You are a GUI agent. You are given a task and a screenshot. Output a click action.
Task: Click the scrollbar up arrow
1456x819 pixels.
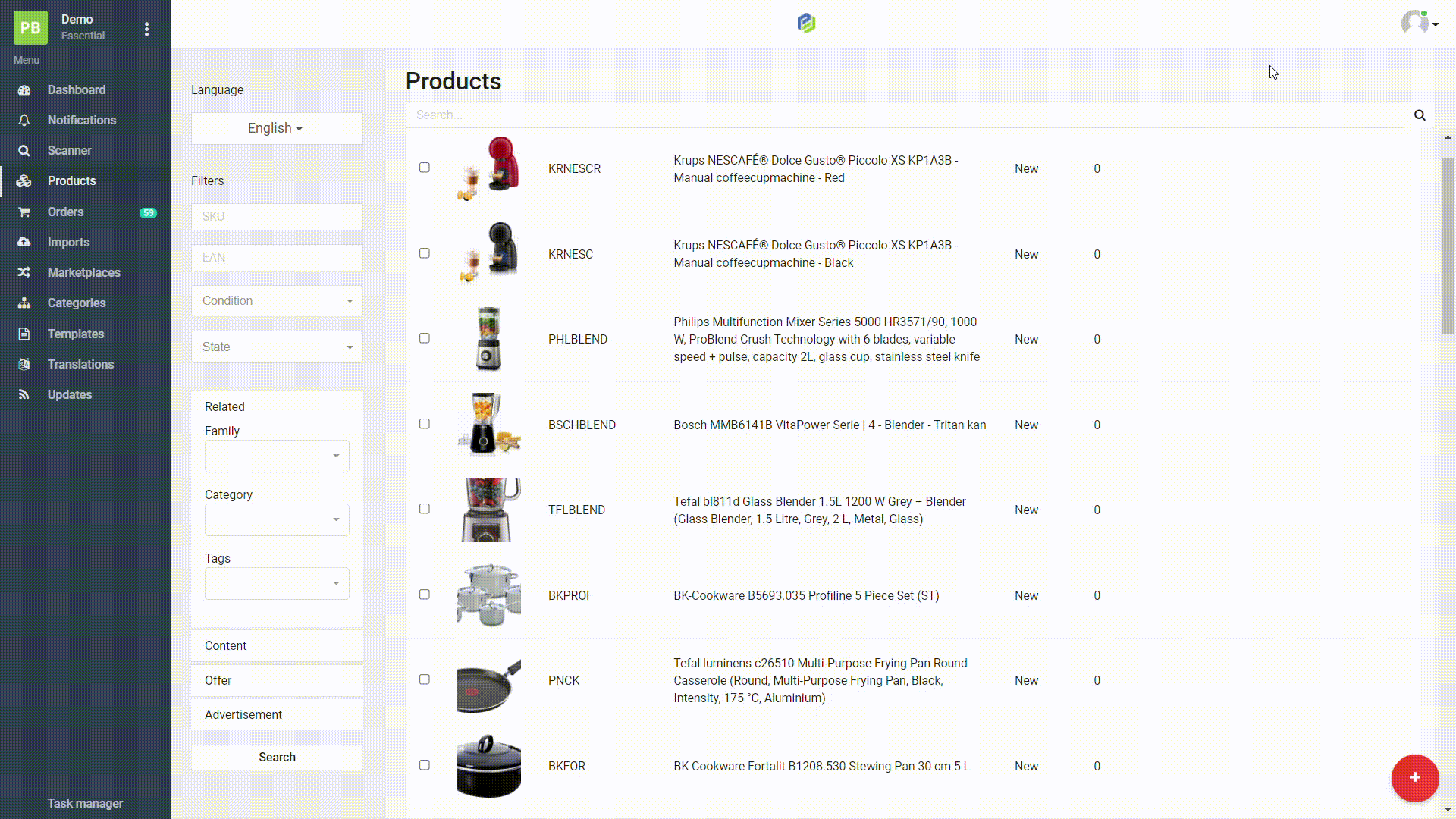[x=1448, y=137]
